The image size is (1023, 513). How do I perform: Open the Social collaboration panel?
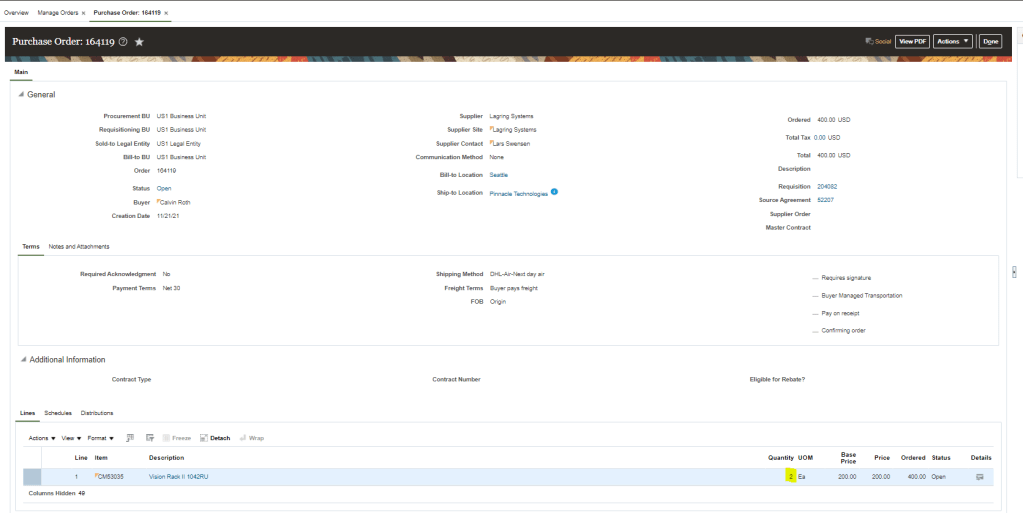pyautogui.click(x=877, y=41)
